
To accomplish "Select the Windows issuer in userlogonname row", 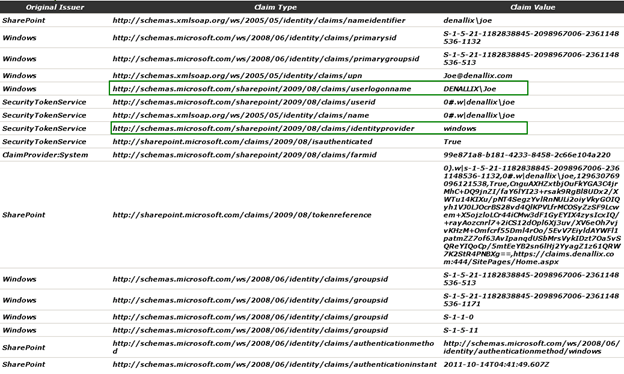I will tap(20, 89).
